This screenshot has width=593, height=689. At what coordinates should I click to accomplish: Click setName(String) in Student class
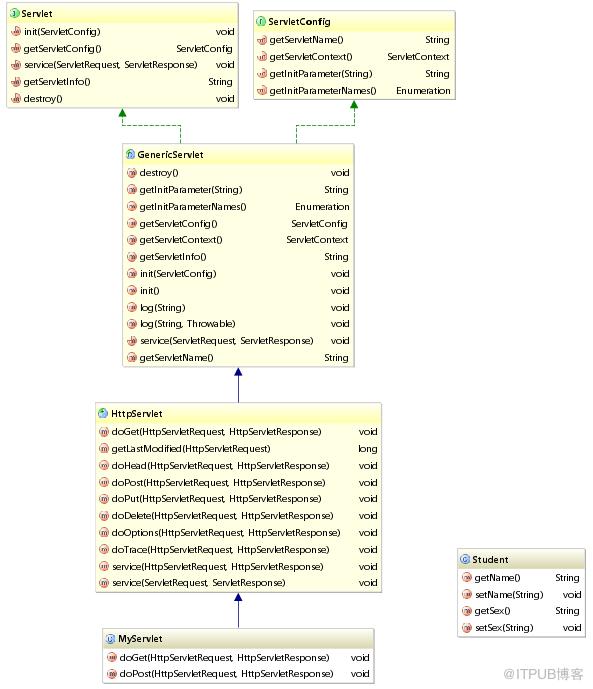point(509,595)
